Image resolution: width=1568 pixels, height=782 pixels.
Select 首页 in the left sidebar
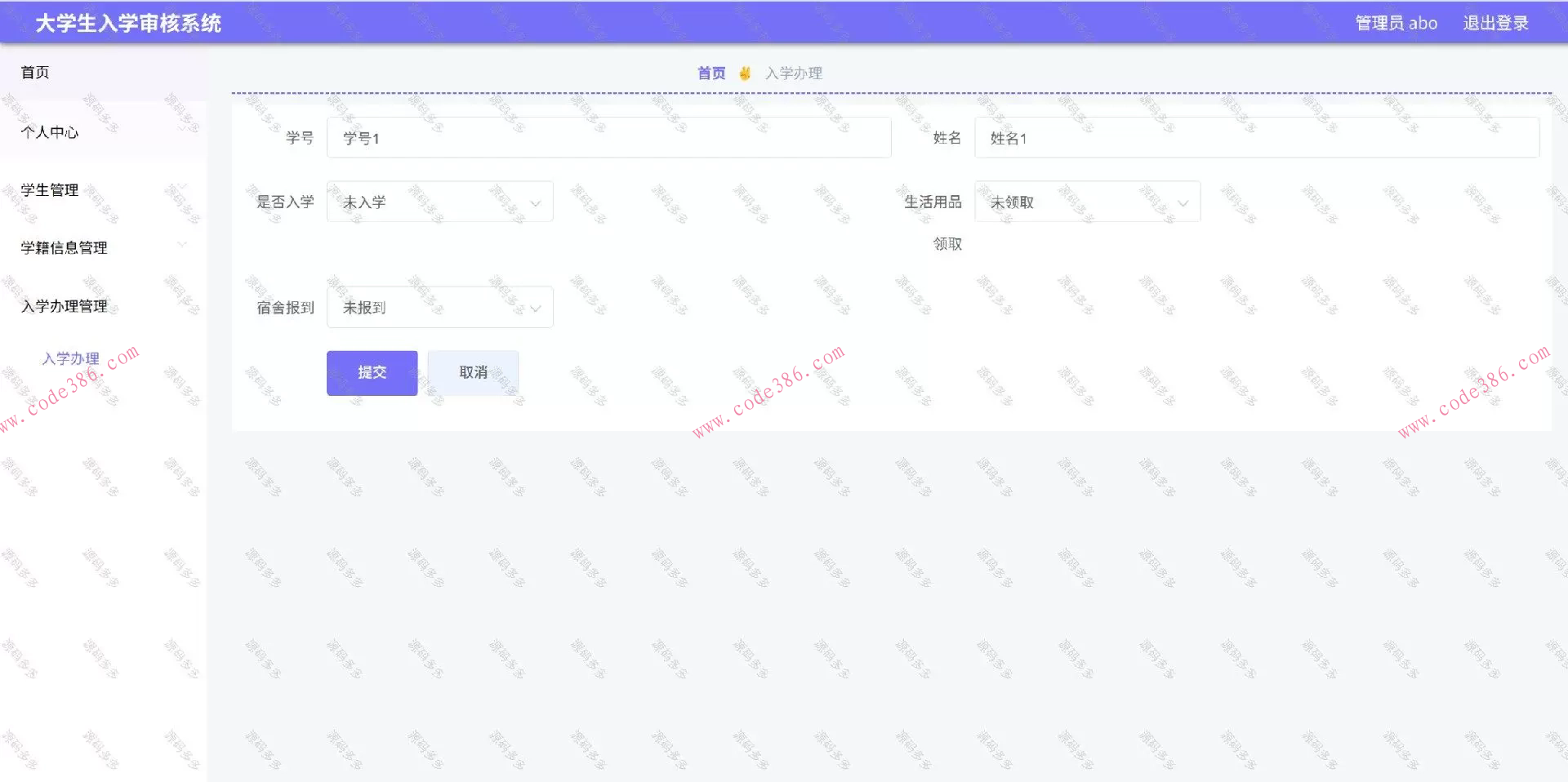(x=34, y=72)
